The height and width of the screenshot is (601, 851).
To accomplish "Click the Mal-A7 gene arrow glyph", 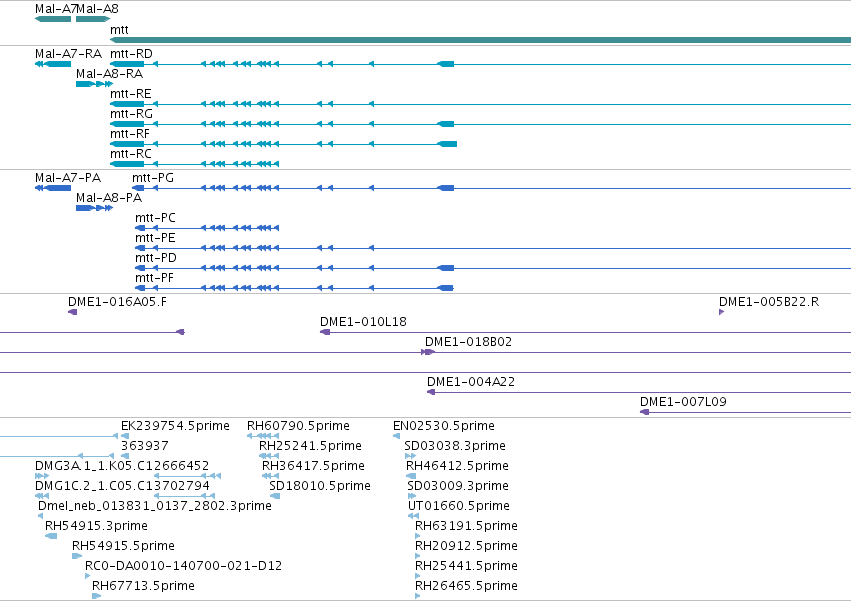I will (53, 19).
